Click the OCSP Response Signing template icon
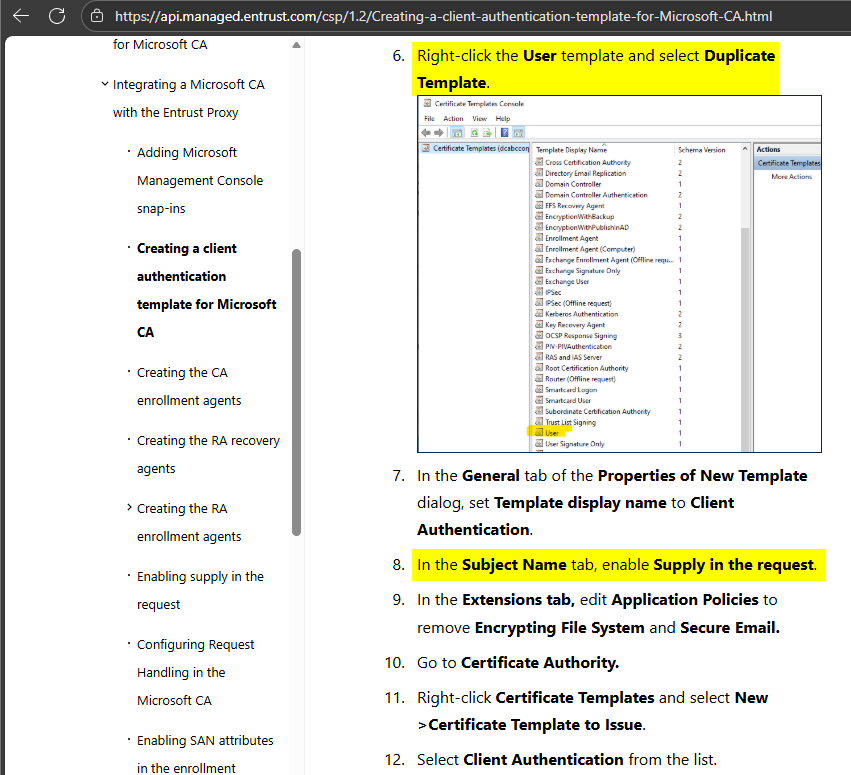 (538, 336)
